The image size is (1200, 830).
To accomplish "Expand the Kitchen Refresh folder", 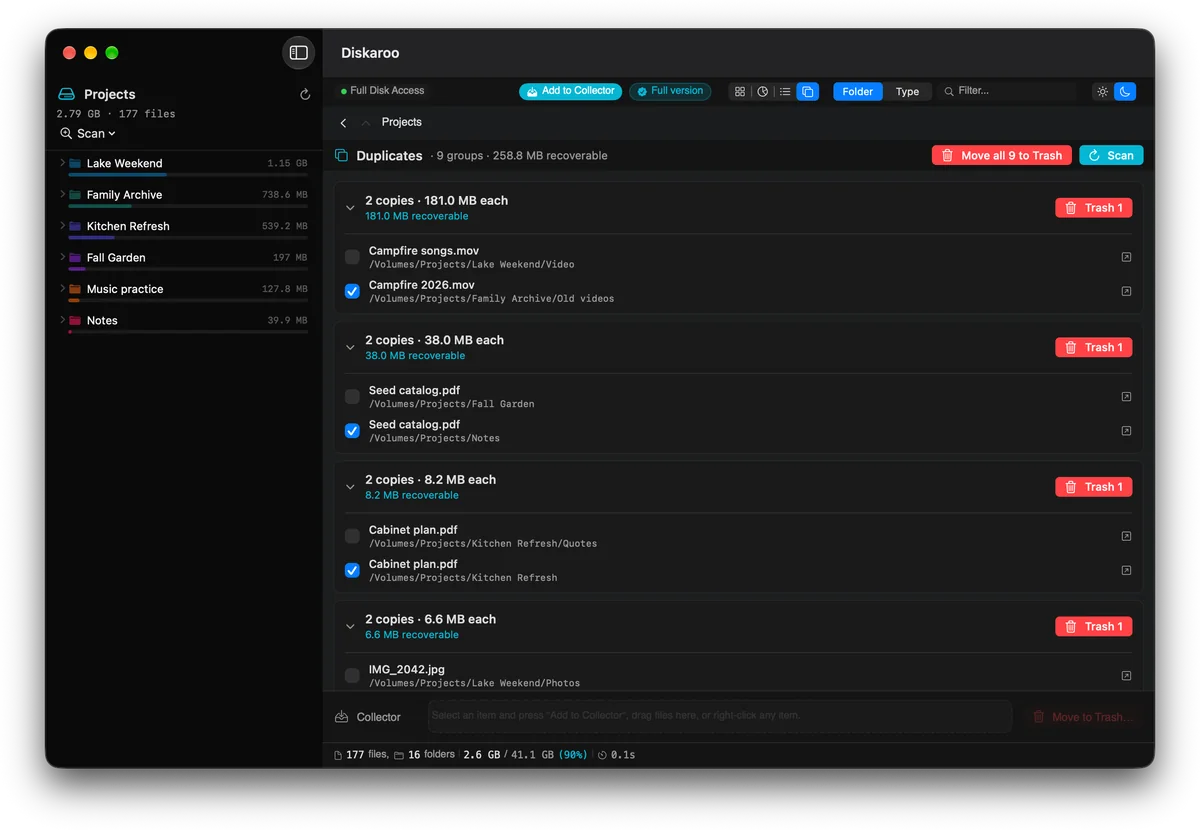I will [x=62, y=226].
